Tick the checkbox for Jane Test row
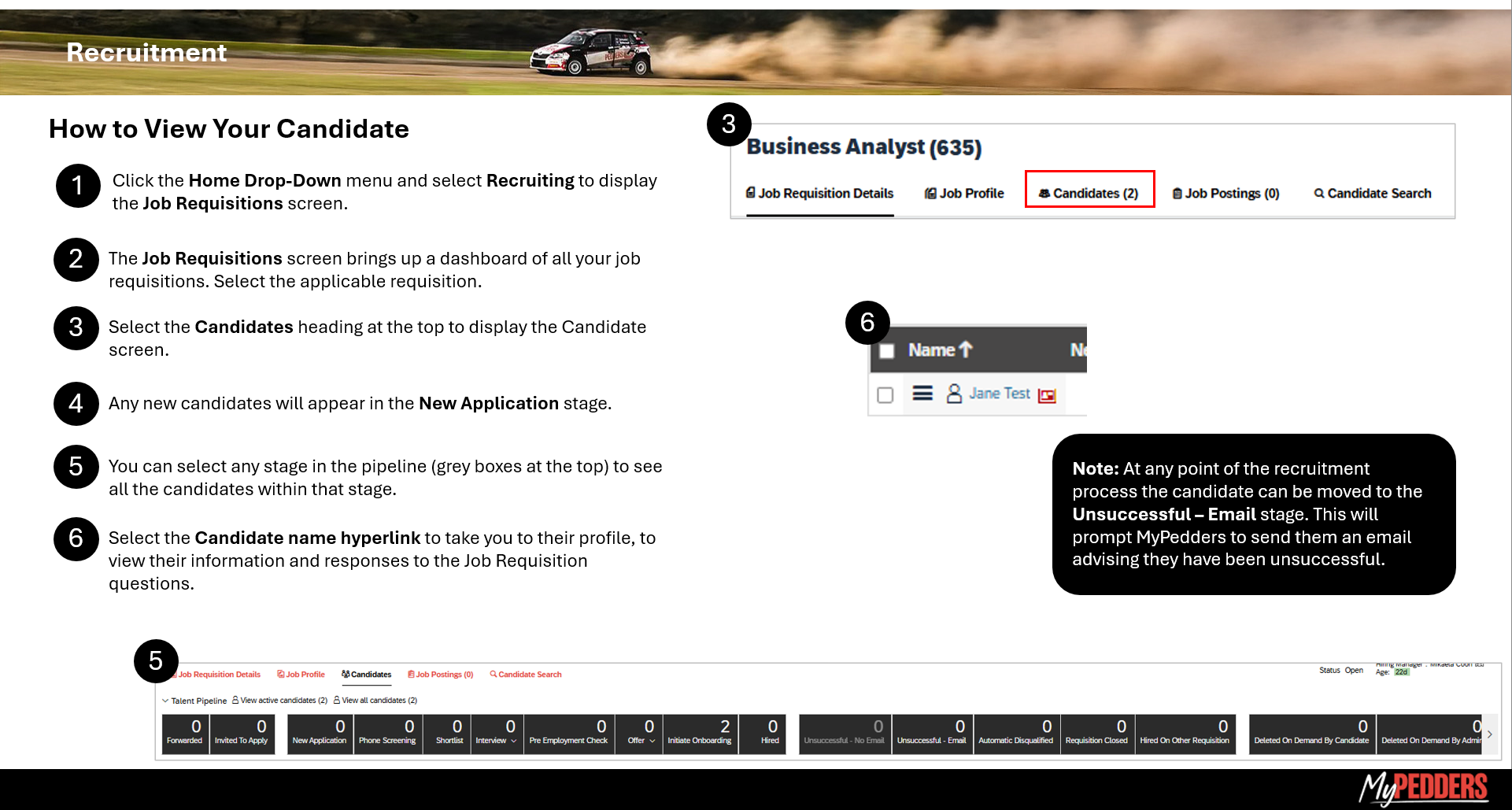1512x810 pixels. click(885, 394)
